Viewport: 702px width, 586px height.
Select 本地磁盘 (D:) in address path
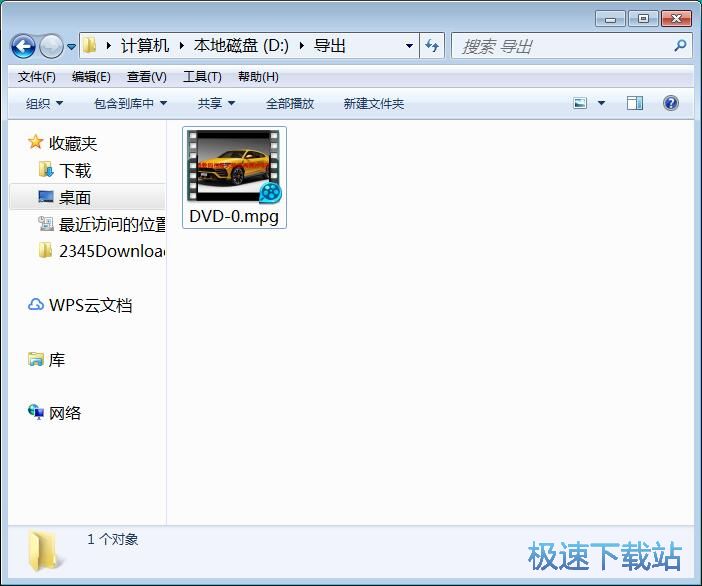tap(241, 46)
